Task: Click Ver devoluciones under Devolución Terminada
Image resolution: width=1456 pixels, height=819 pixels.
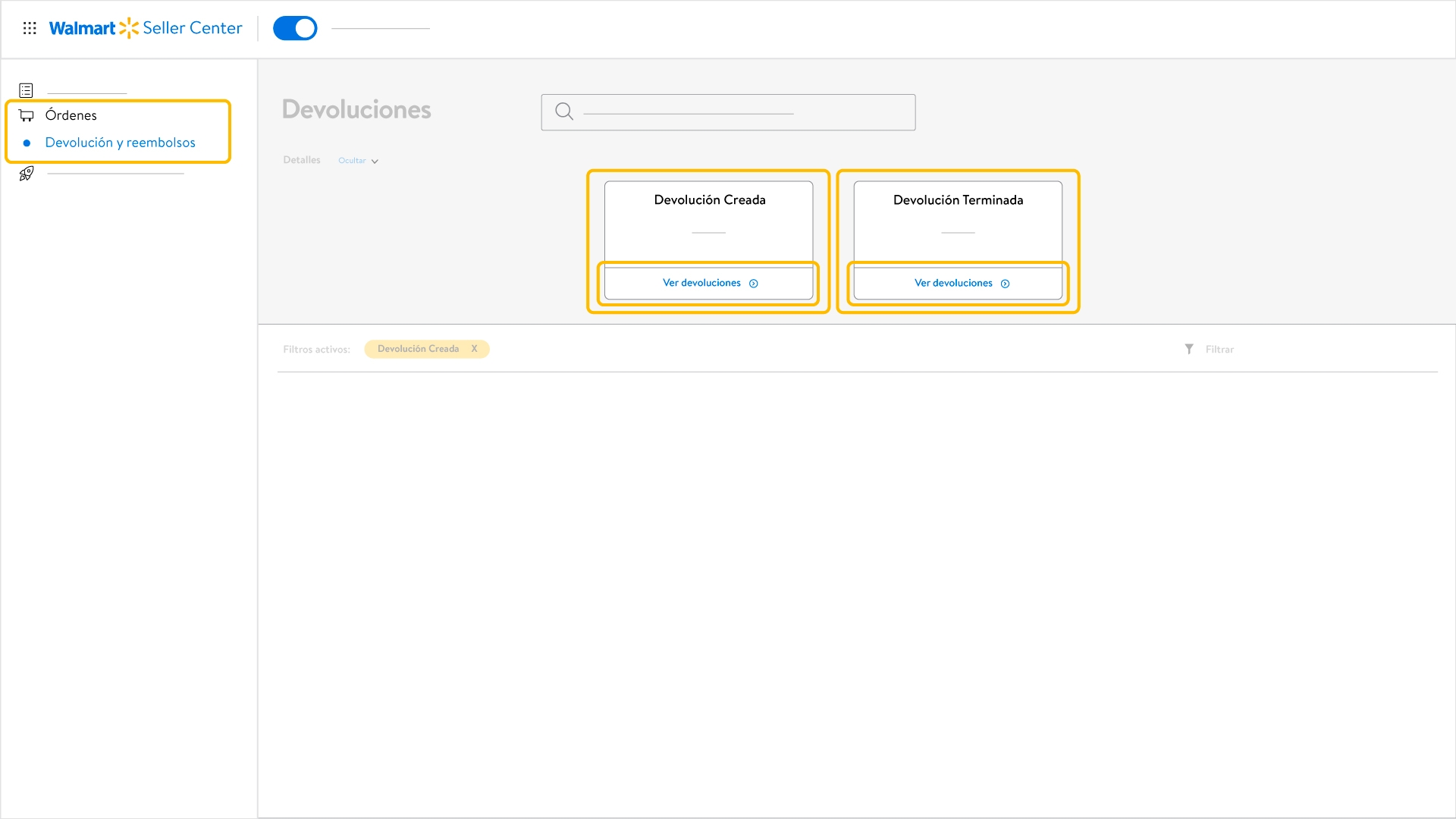Action: [953, 283]
